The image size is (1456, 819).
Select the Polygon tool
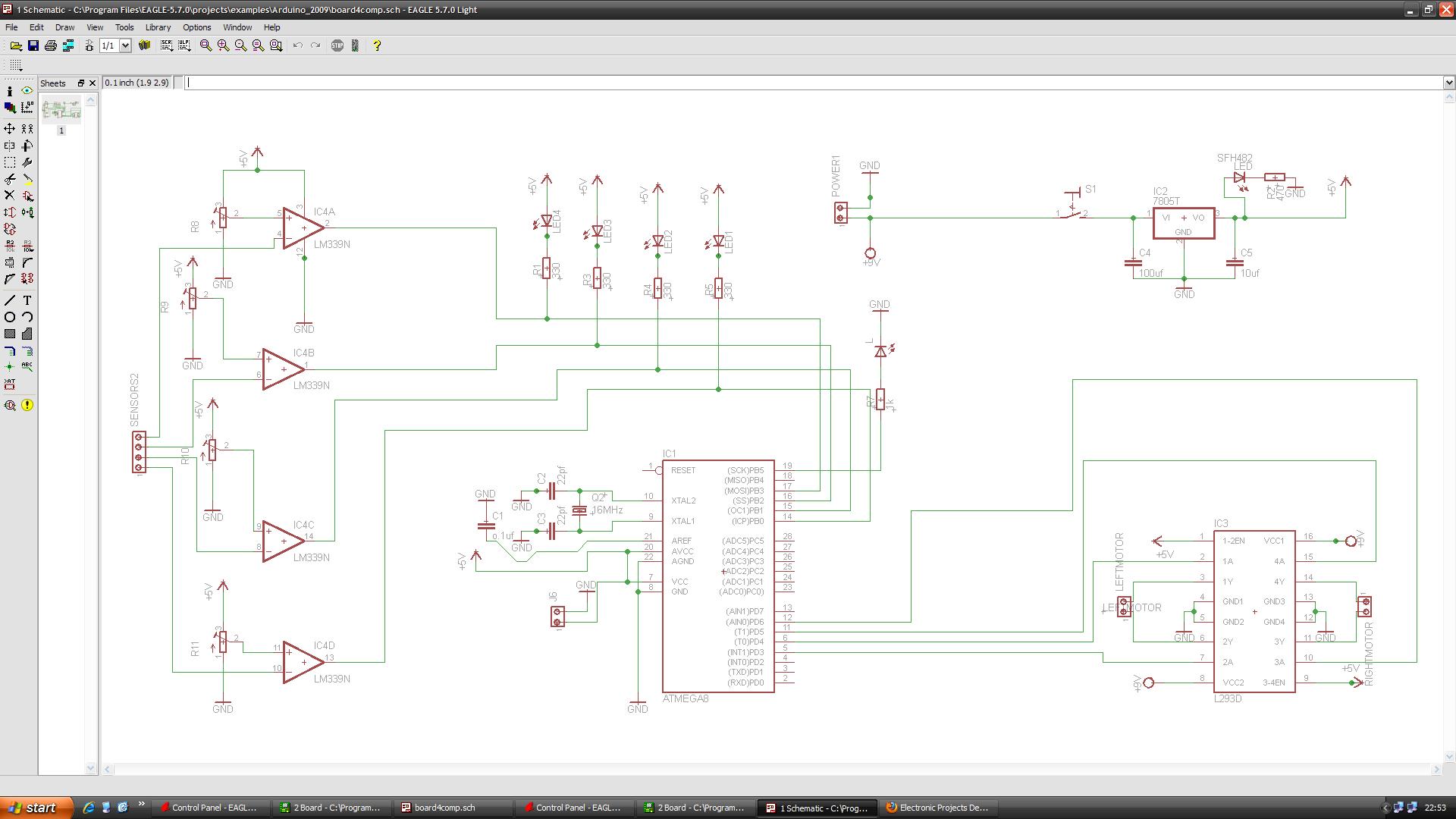point(27,334)
